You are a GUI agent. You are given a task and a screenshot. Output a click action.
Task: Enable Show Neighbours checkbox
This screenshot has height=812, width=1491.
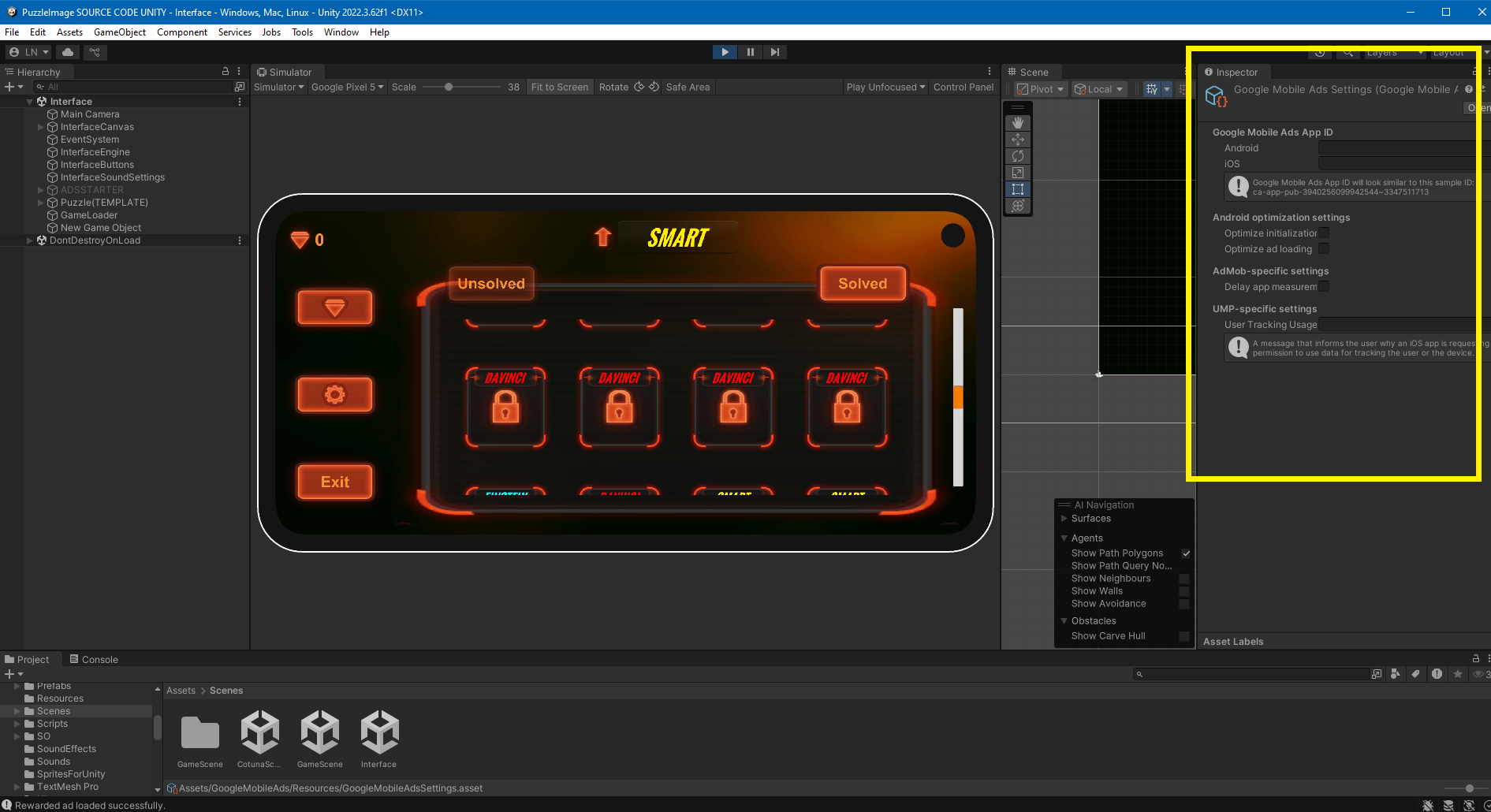point(1184,579)
